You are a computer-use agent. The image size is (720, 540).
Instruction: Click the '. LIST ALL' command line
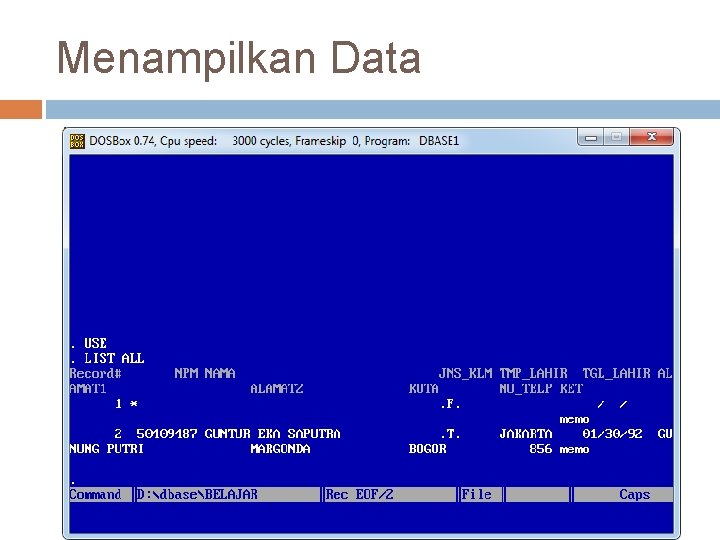107,358
